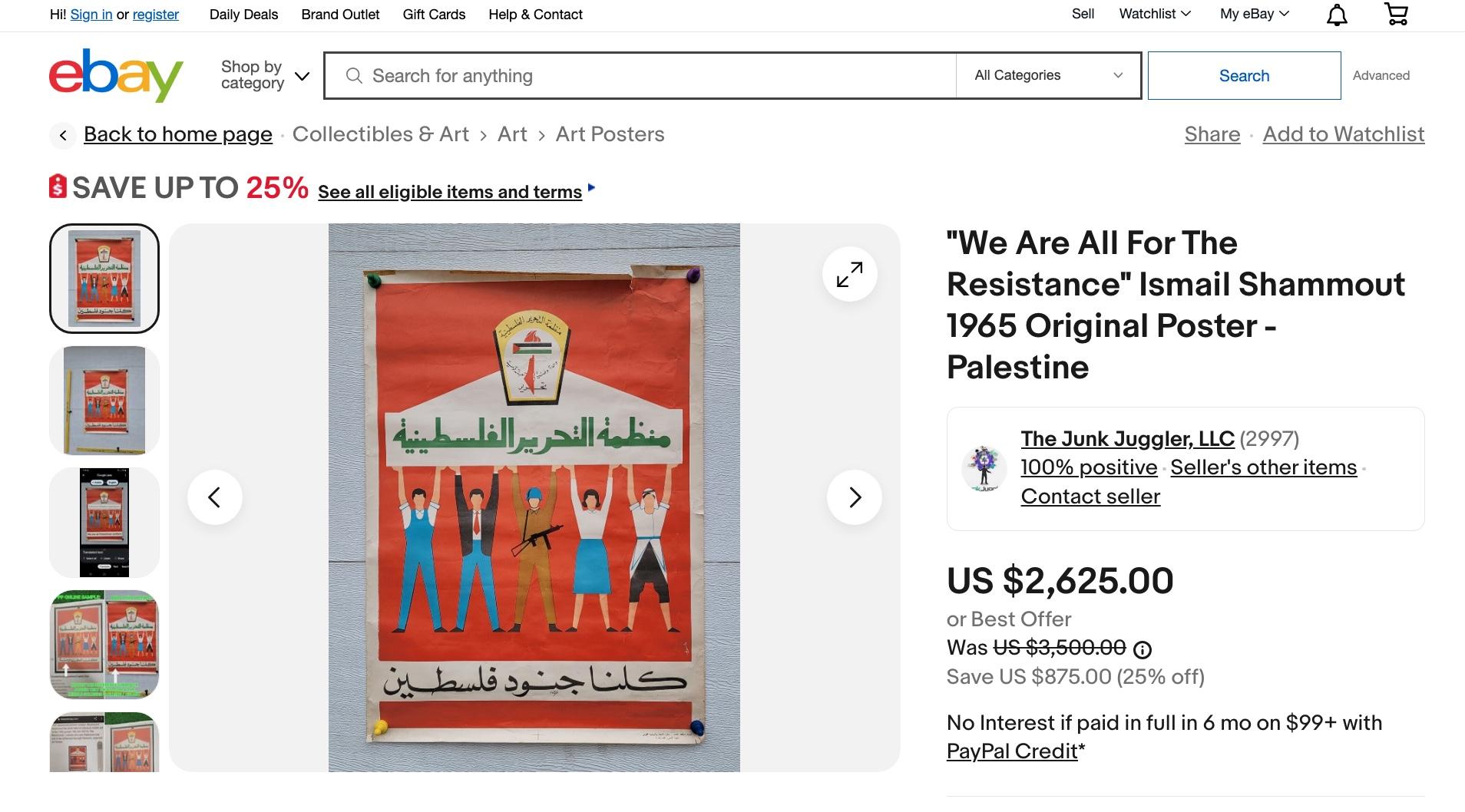Open Gift Cards from the top menu
This screenshot has width=1465, height=812.
pyautogui.click(x=434, y=15)
